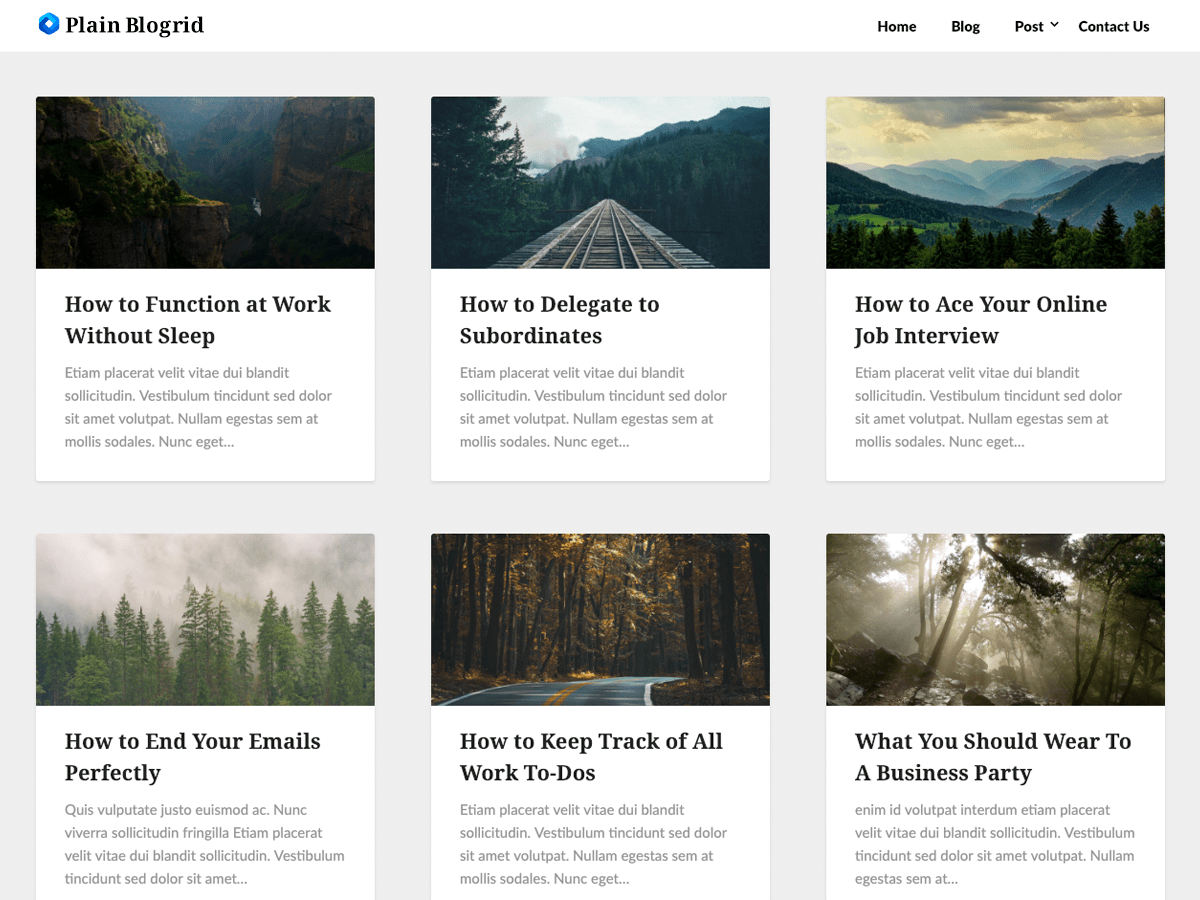Navigate to the Blog page

coord(964,27)
